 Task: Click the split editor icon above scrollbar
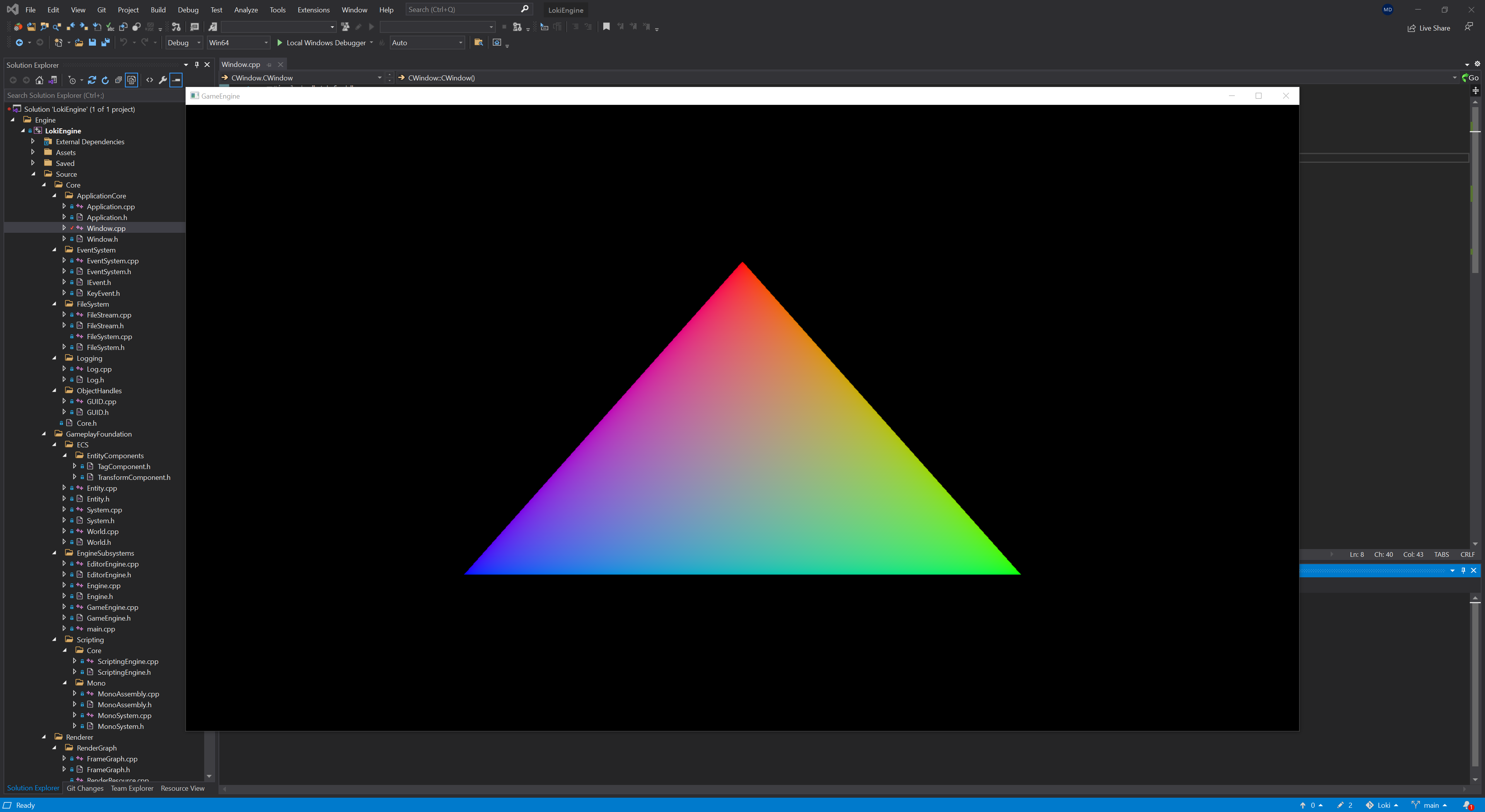[1476, 90]
